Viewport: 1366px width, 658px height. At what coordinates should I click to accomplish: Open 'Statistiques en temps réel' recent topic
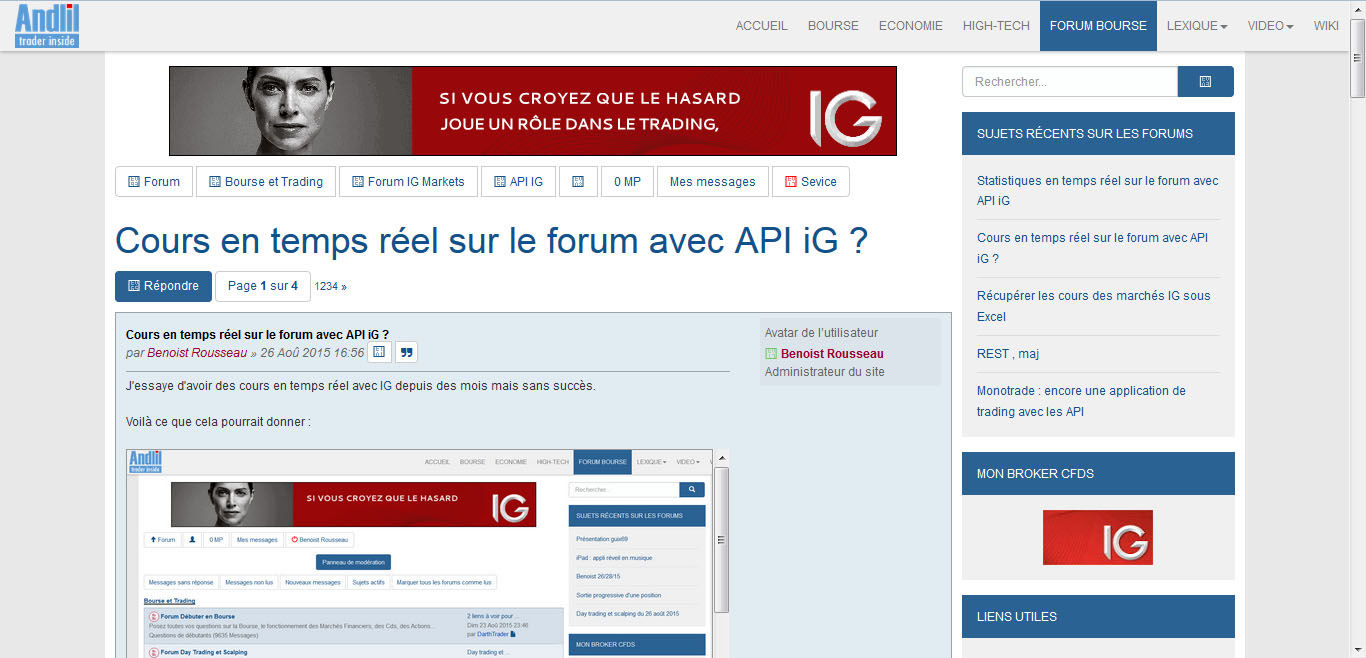point(1098,191)
